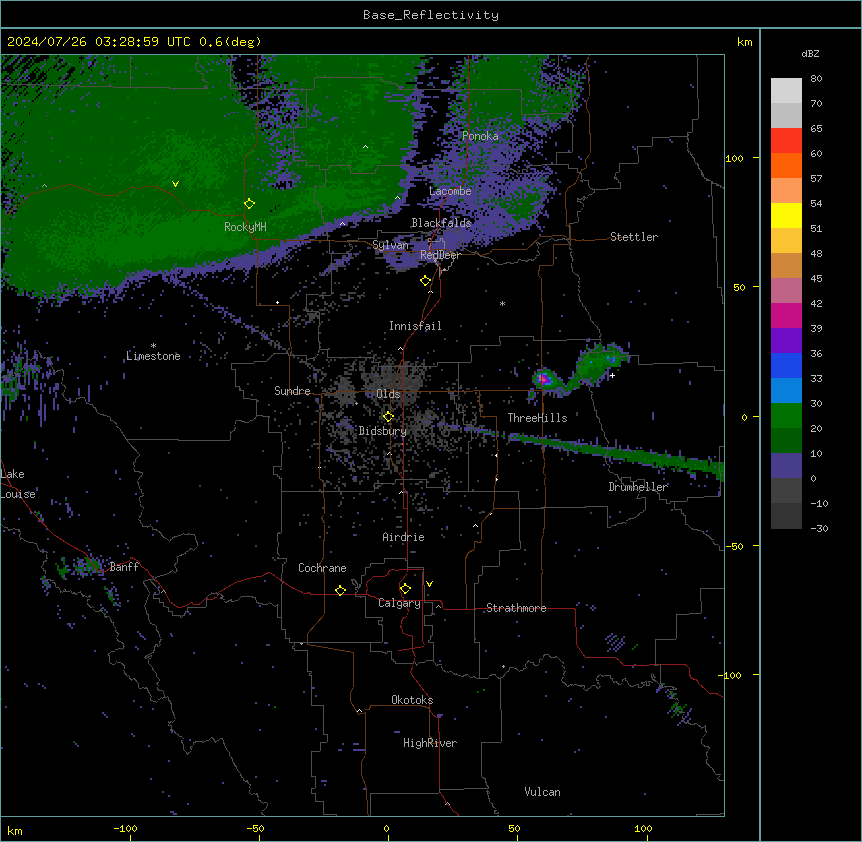Image resolution: width=862 pixels, height=842 pixels.
Task: Click the Blackfalds city label
Action: tap(441, 223)
